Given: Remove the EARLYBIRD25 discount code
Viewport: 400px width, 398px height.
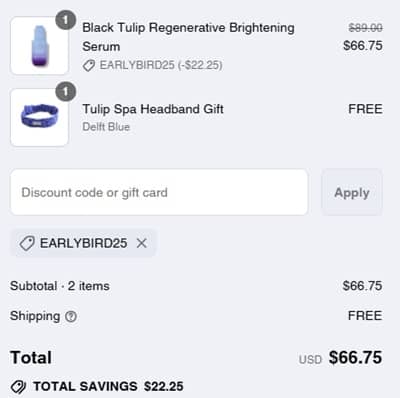Looking at the screenshot, I should click(x=142, y=243).
